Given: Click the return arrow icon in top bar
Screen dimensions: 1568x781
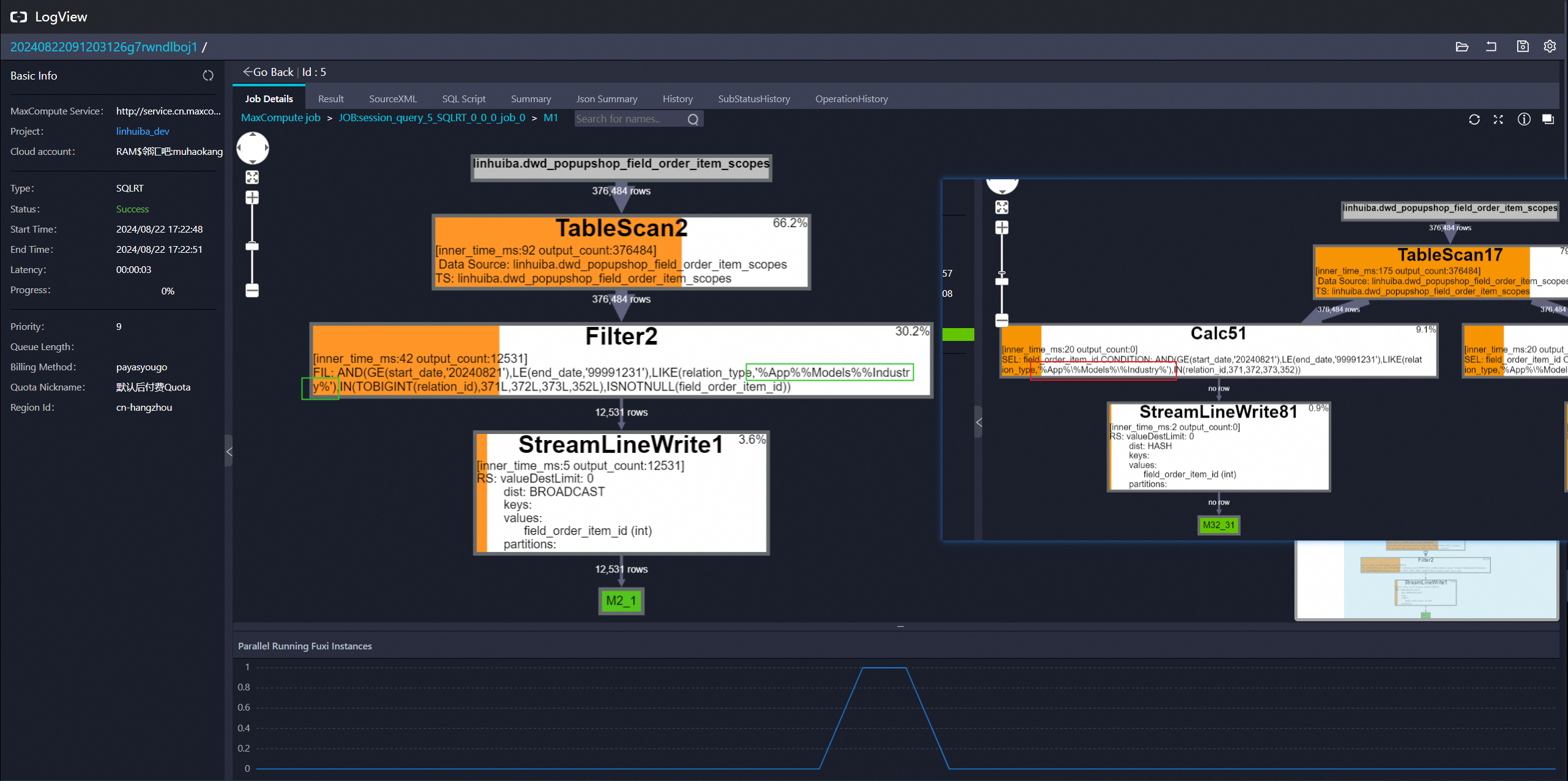Looking at the screenshot, I should click(x=1491, y=47).
